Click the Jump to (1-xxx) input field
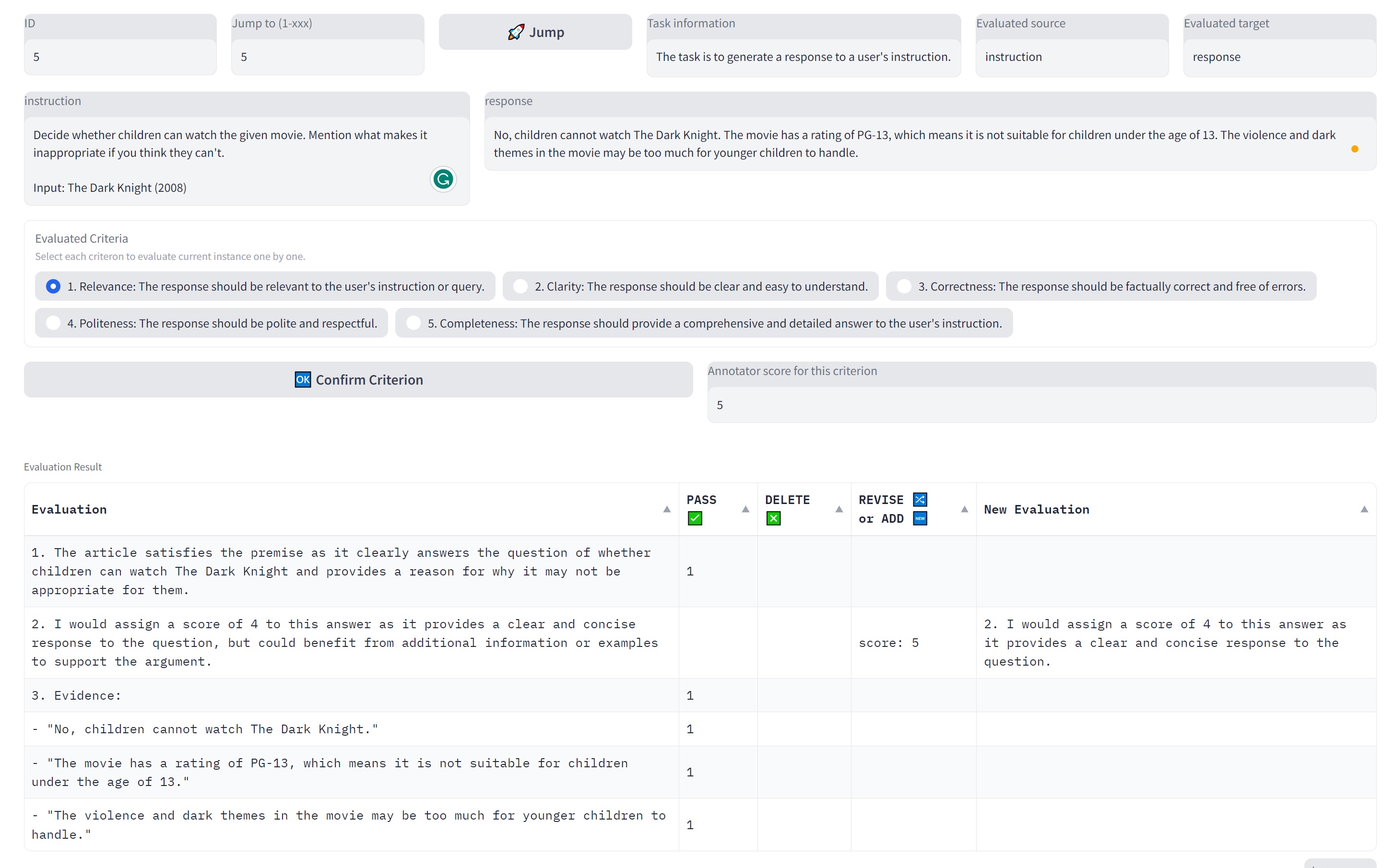 coord(327,57)
